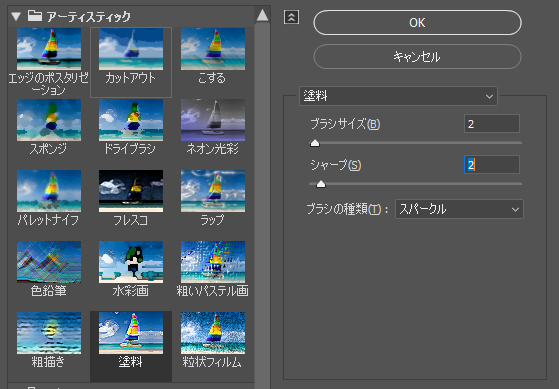
Task: Click the selected 塗料 filter thumbnail
Action: tap(131, 333)
